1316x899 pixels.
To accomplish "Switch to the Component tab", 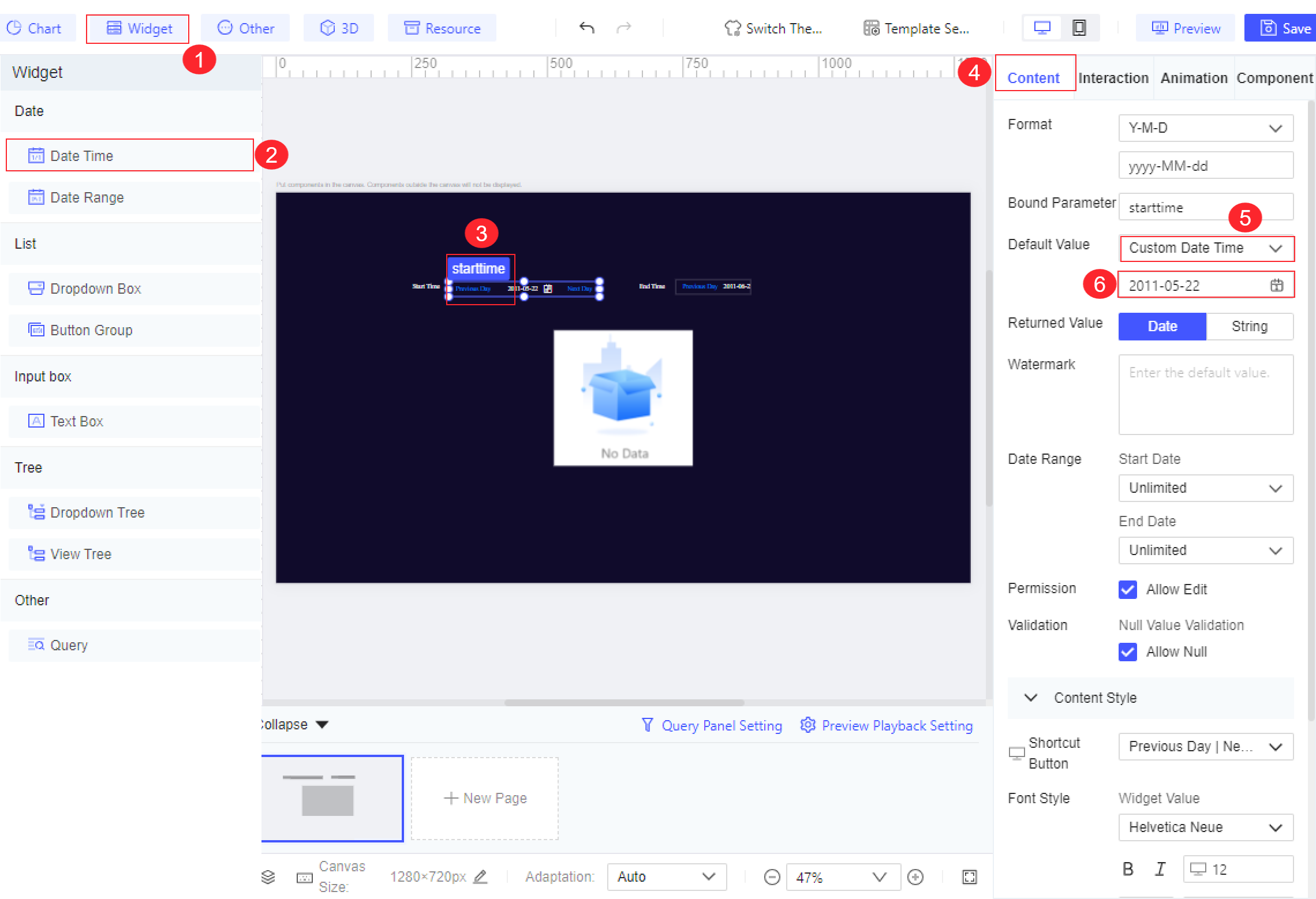I will pos(1274,78).
